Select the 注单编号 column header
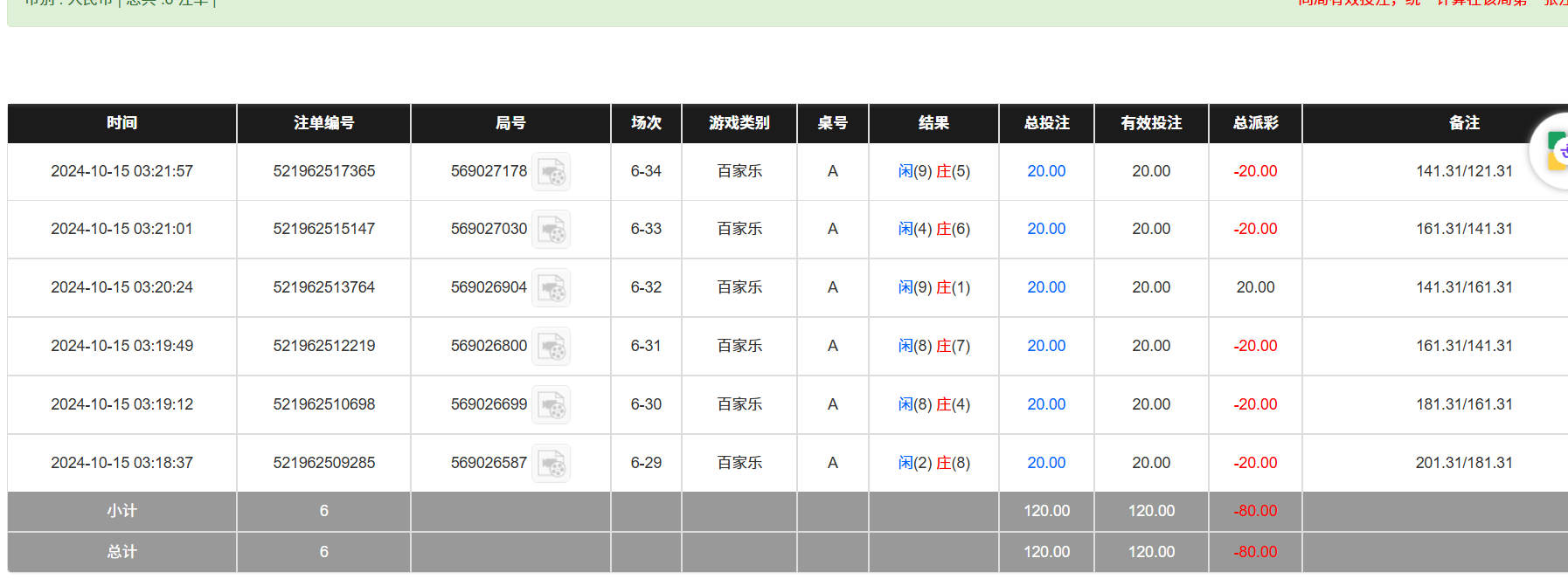Viewport: 1568px width, 579px height. coord(323,123)
